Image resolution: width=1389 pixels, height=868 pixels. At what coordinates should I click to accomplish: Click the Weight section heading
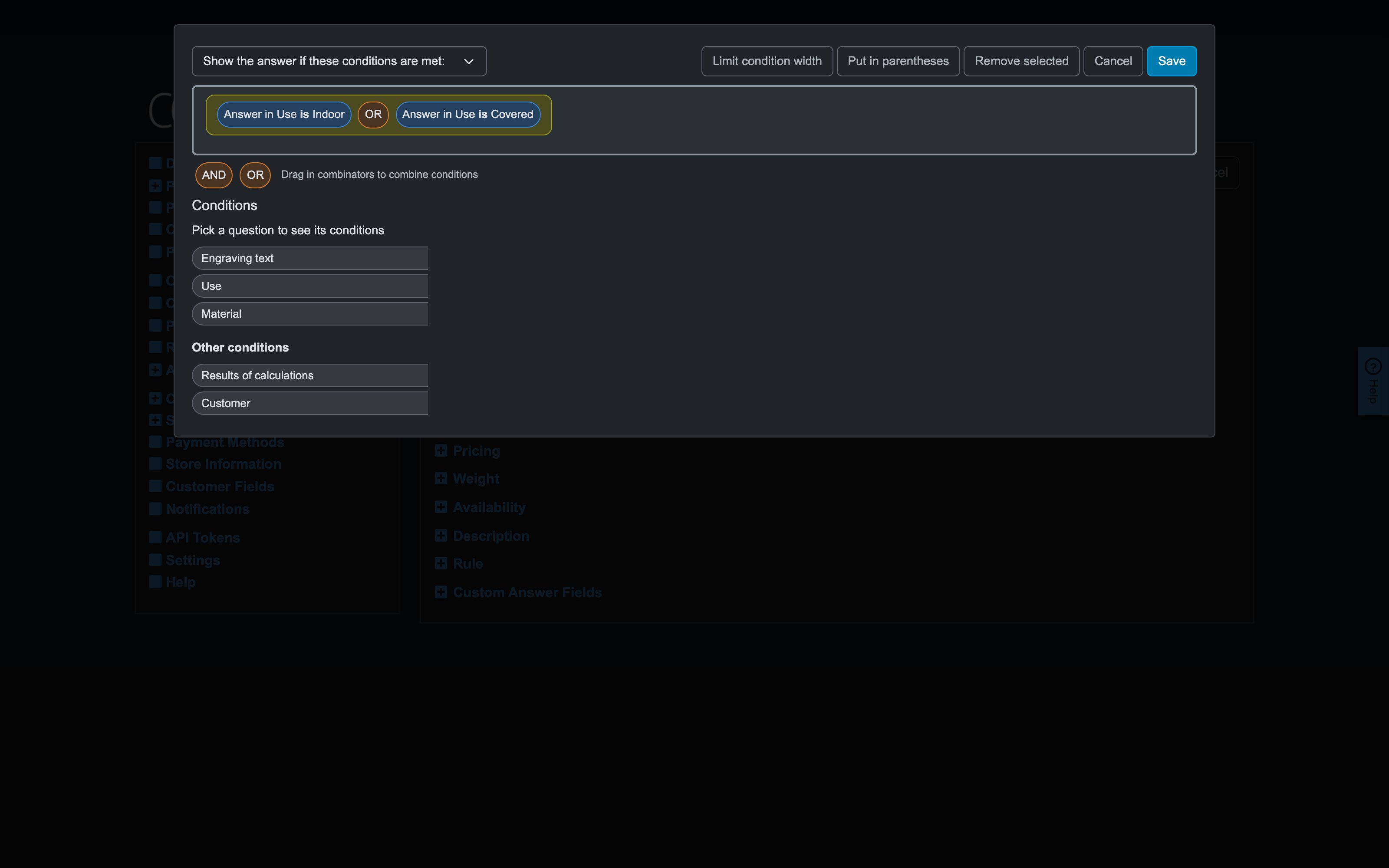476,479
